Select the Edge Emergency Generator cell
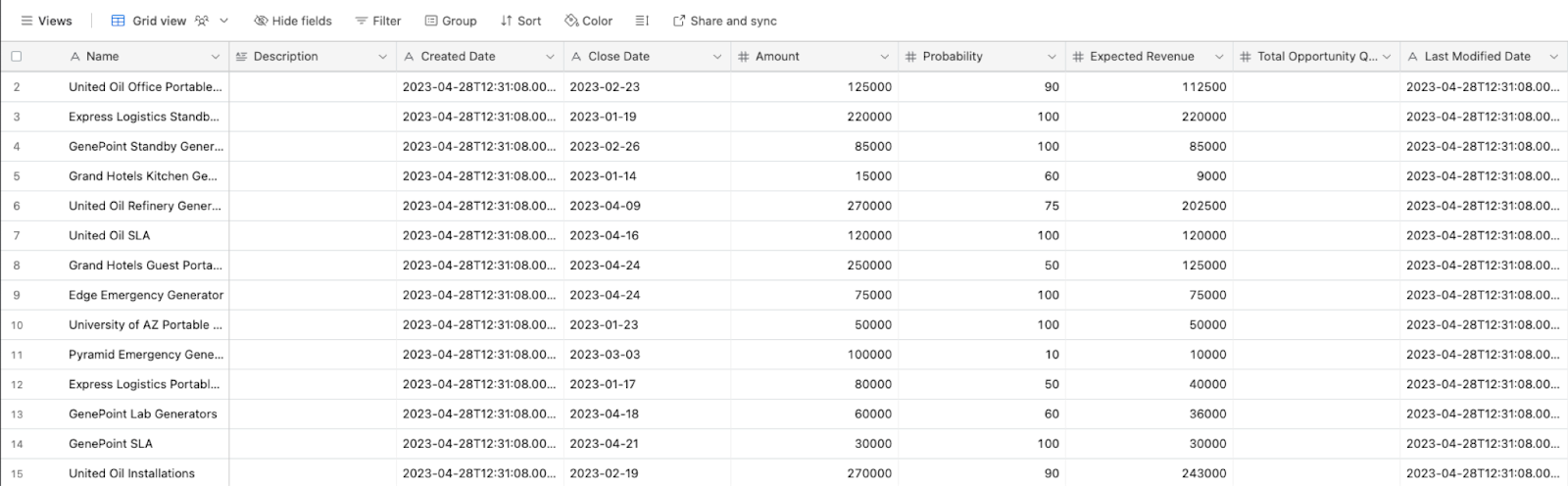 (145, 295)
